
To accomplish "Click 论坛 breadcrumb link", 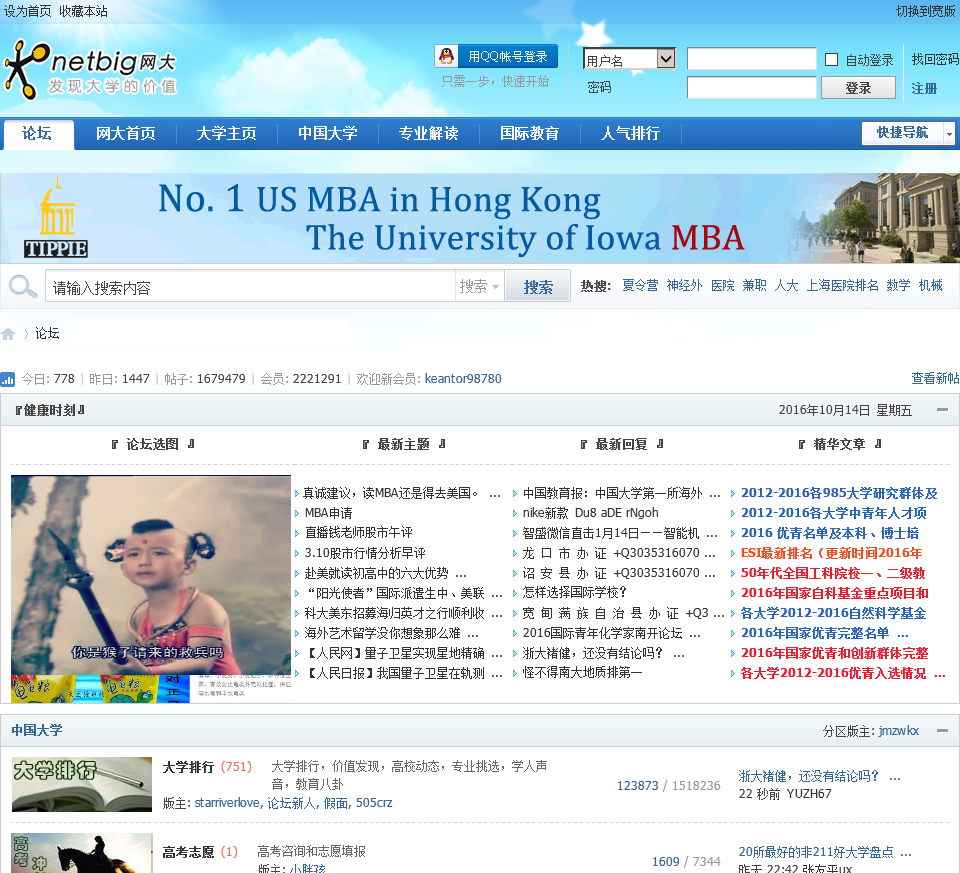I will coord(47,333).
